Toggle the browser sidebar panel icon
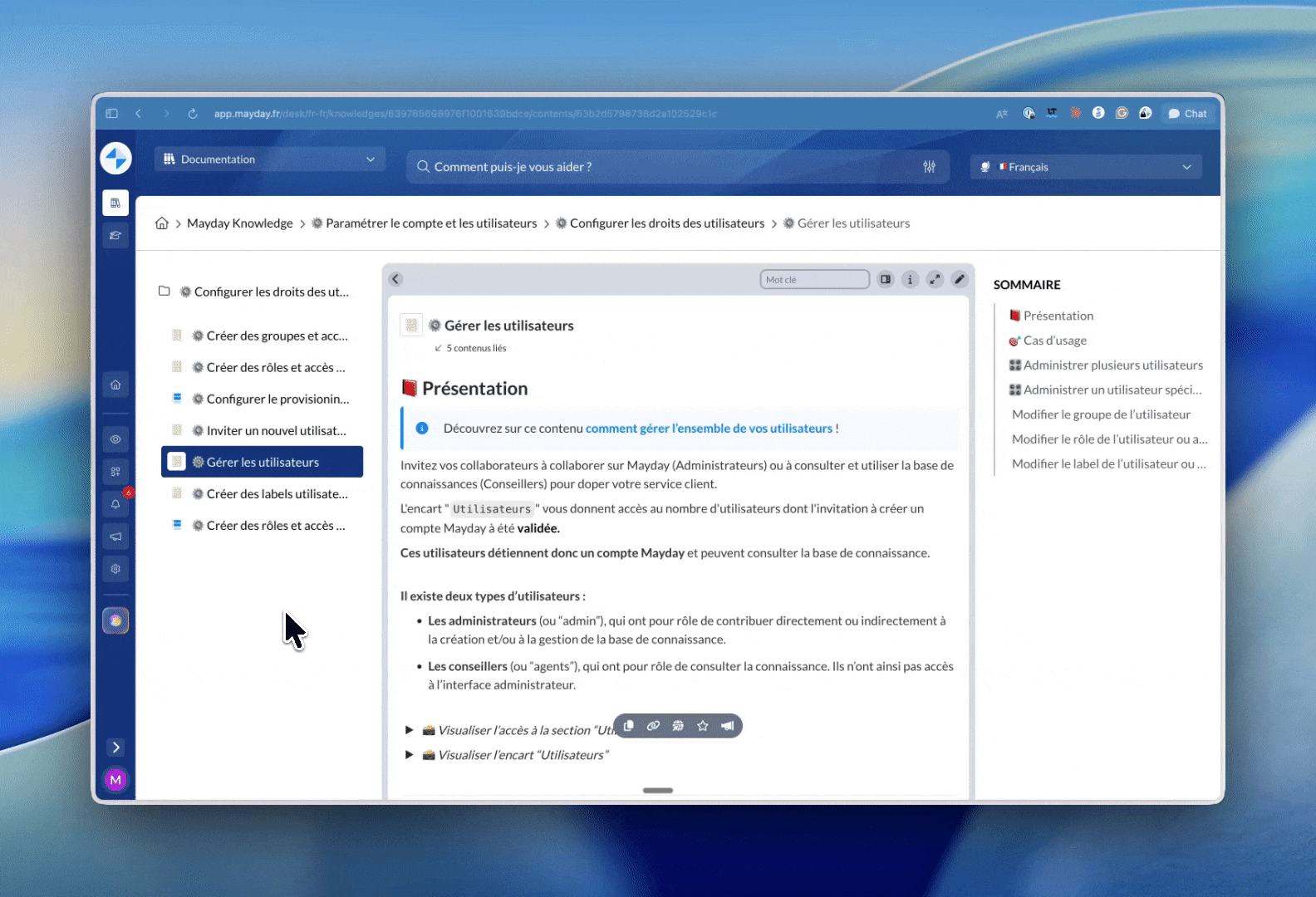The image size is (1316, 897). pos(111,114)
